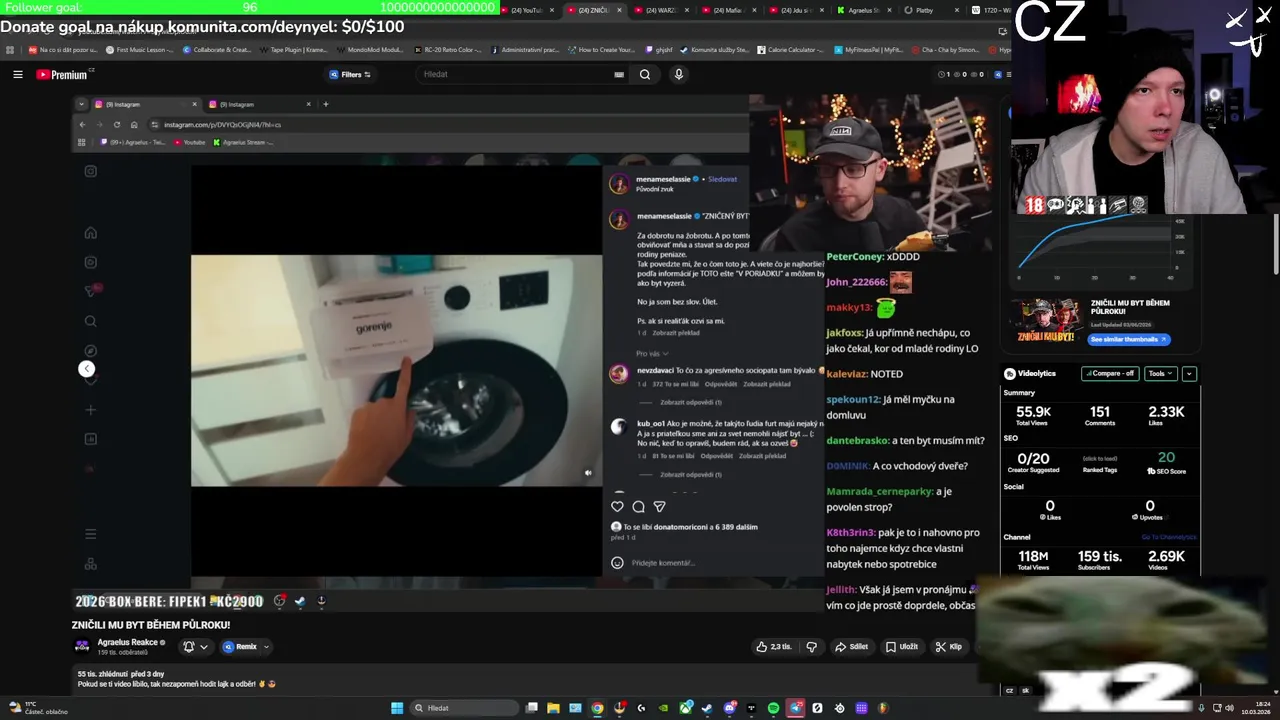This screenshot has height=720, width=1280.
Task: Open Steam from taskbar
Action: click(707, 708)
